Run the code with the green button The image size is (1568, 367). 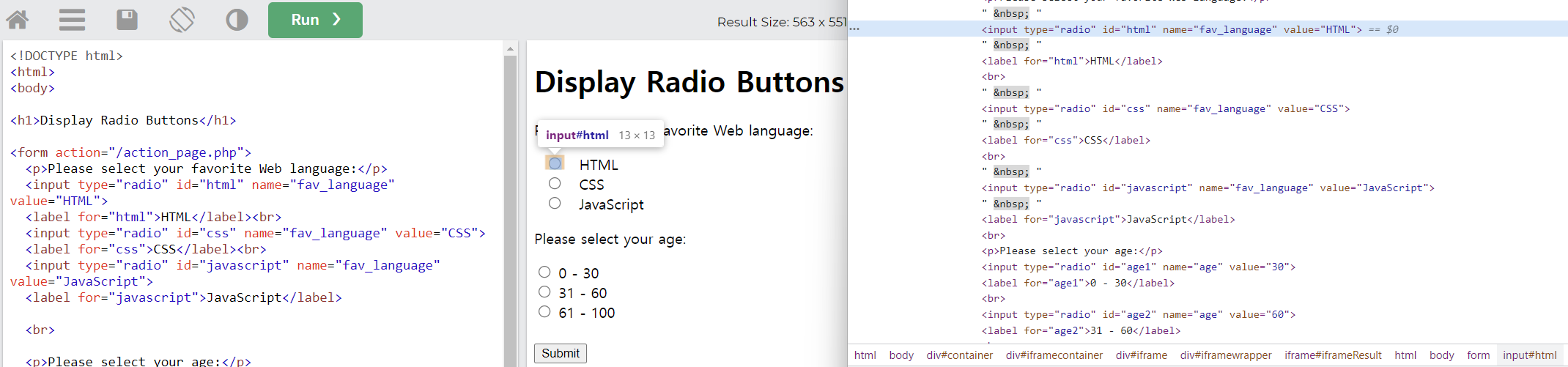[315, 20]
